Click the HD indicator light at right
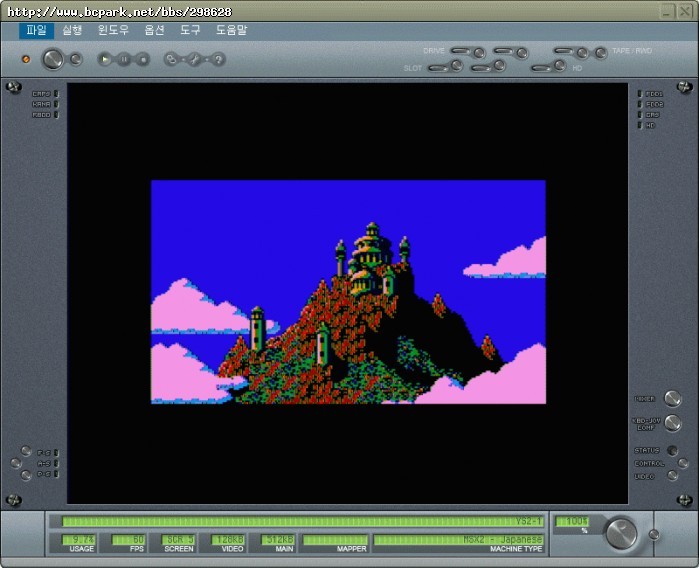Image resolution: width=700 pixels, height=568 pixels. point(640,125)
